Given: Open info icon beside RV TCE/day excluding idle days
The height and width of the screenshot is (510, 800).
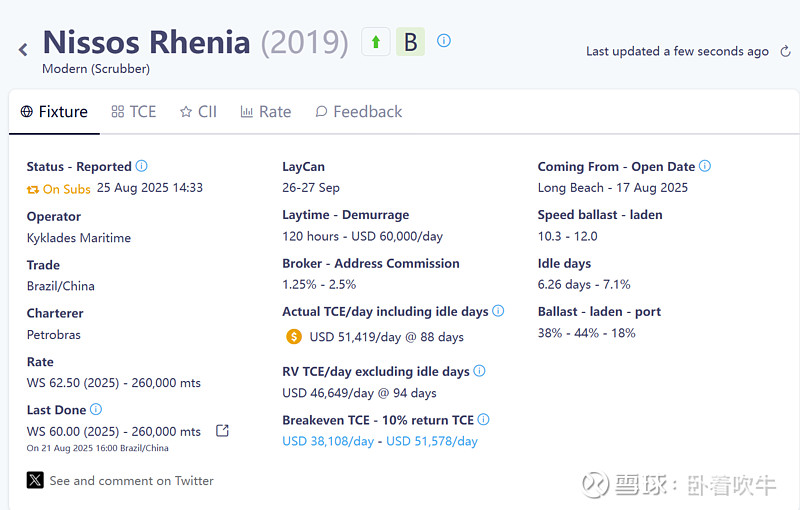Looking at the screenshot, I should pos(479,371).
